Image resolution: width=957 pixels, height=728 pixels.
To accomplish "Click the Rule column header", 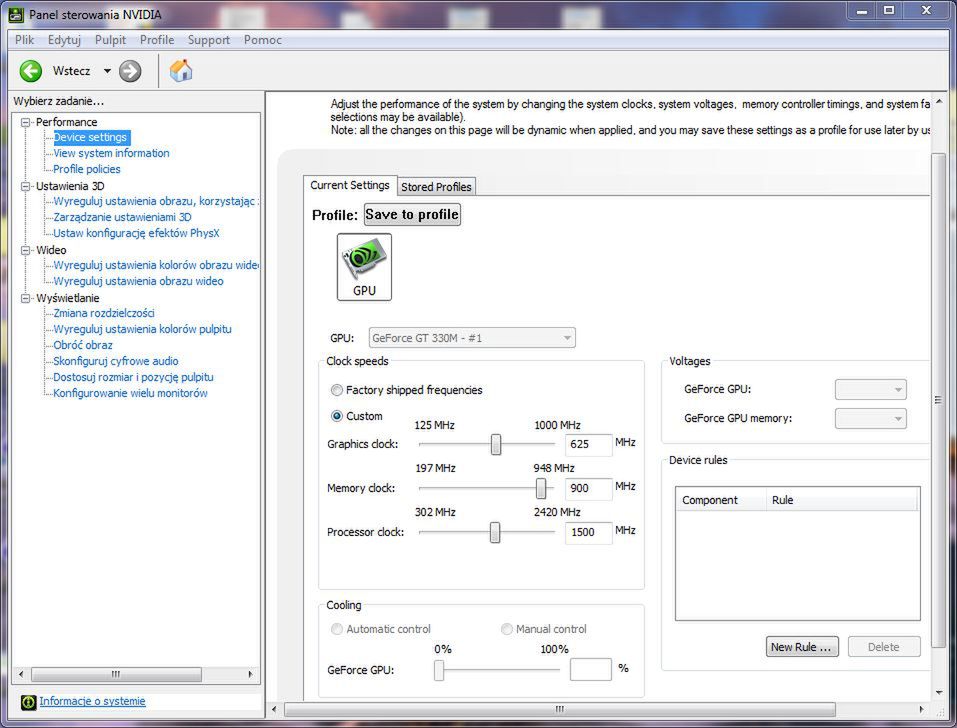I will point(842,500).
